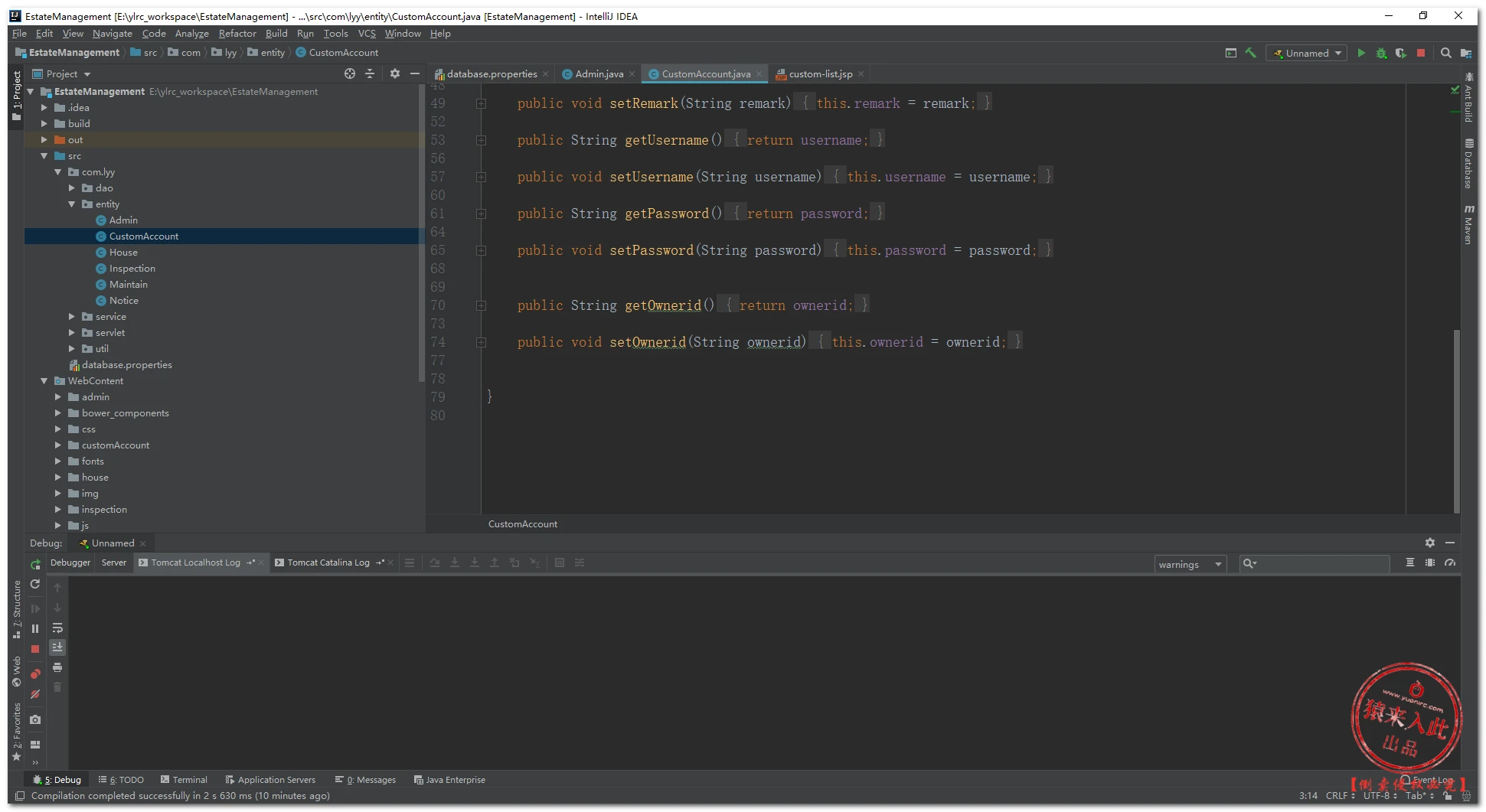The width and height of the screenshot is (1486, 812).
Task: Print the console output using the printer icon
Action: [57, 667]
